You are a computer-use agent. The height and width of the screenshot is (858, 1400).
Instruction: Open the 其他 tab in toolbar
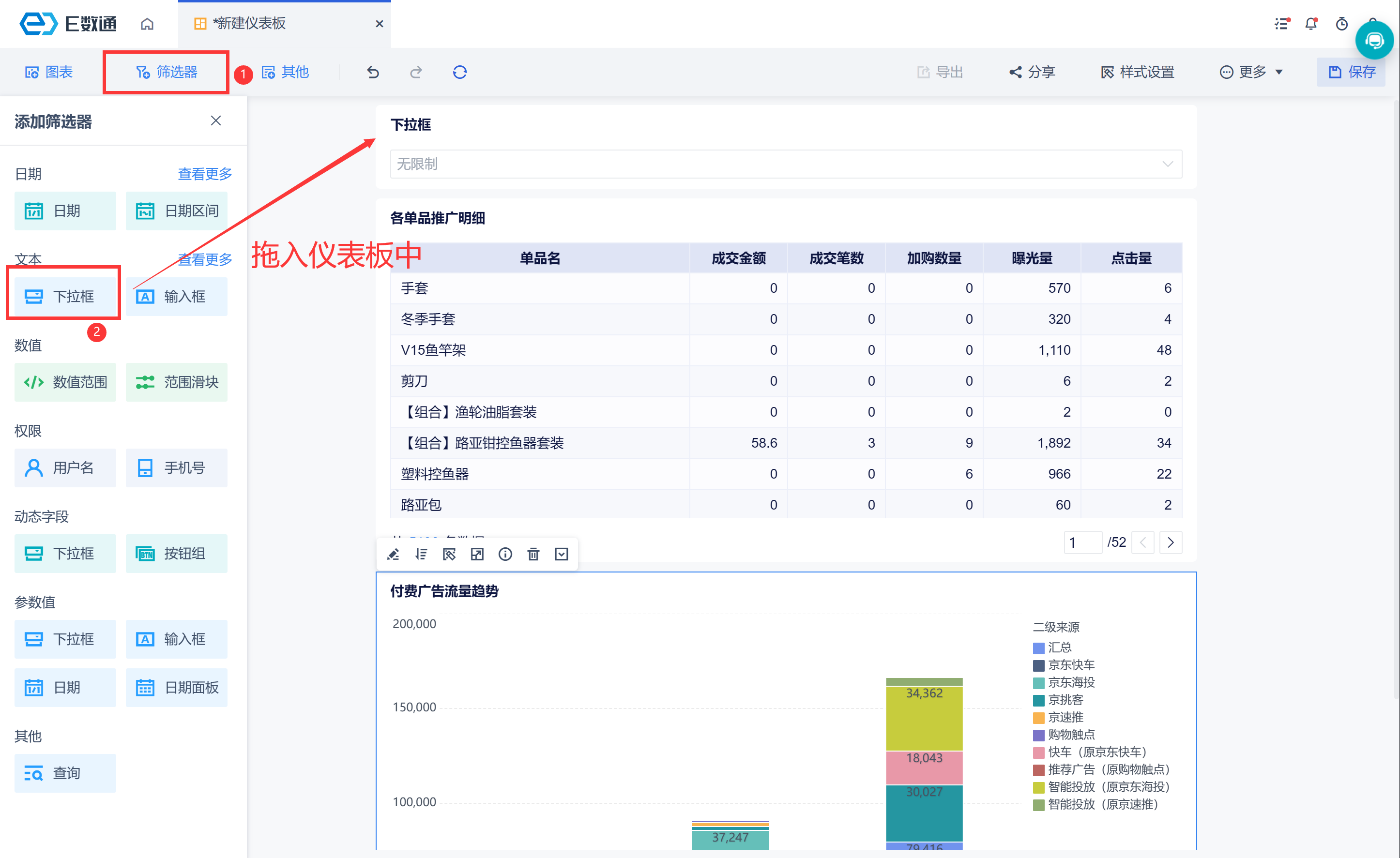[x=285, y=72]
